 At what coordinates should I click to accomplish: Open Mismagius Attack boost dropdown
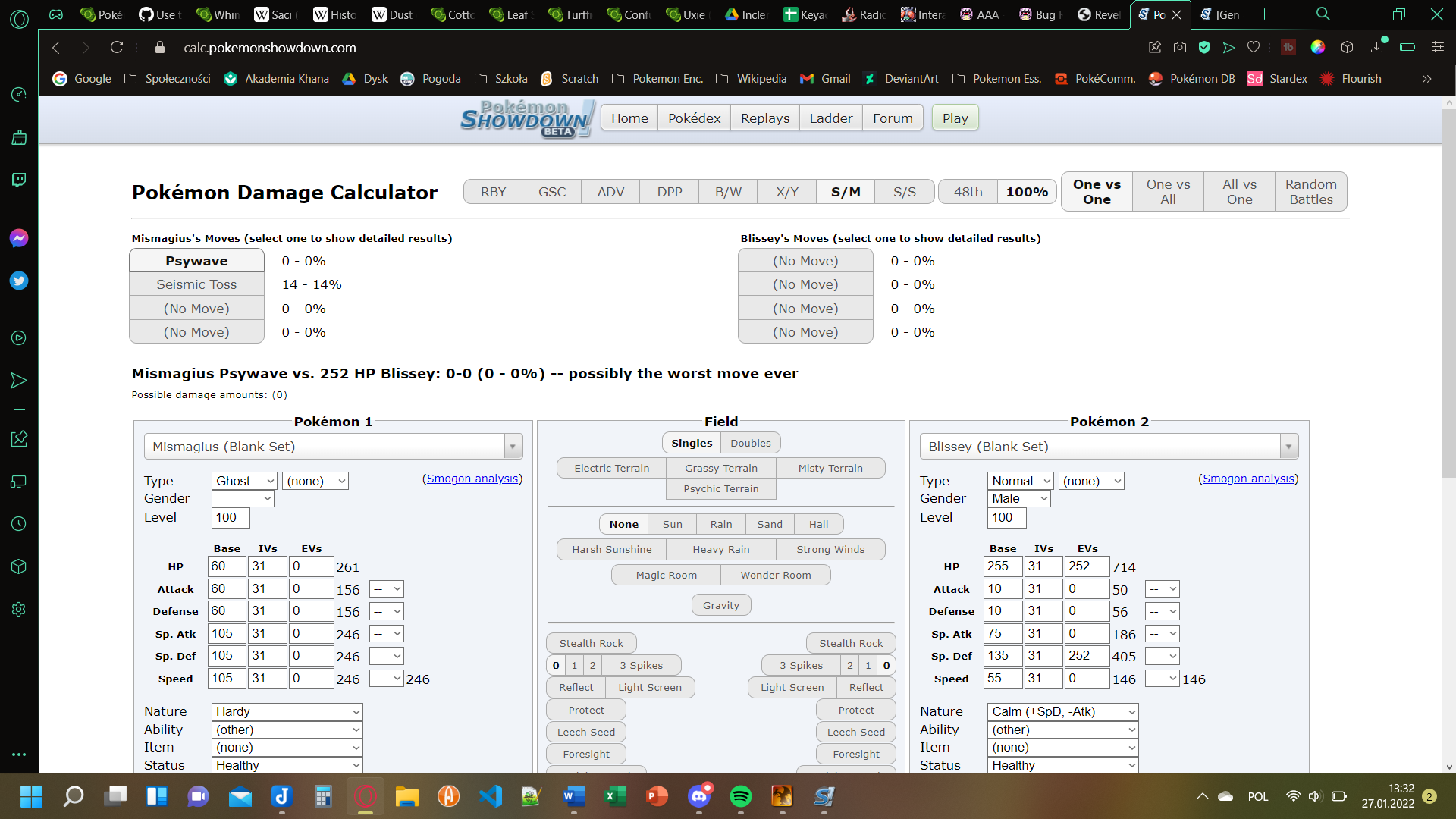click(386, 589)
